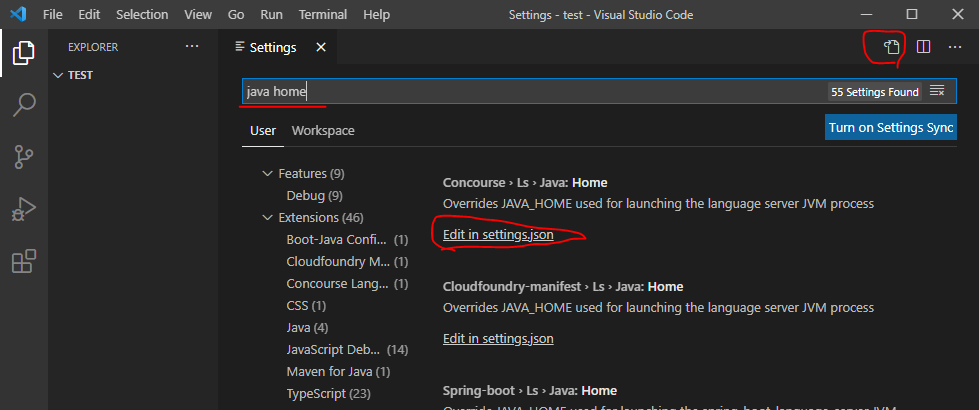This screenshot has height=410, width=979.
Task: Open the File menu
Action: click(52, 14)
